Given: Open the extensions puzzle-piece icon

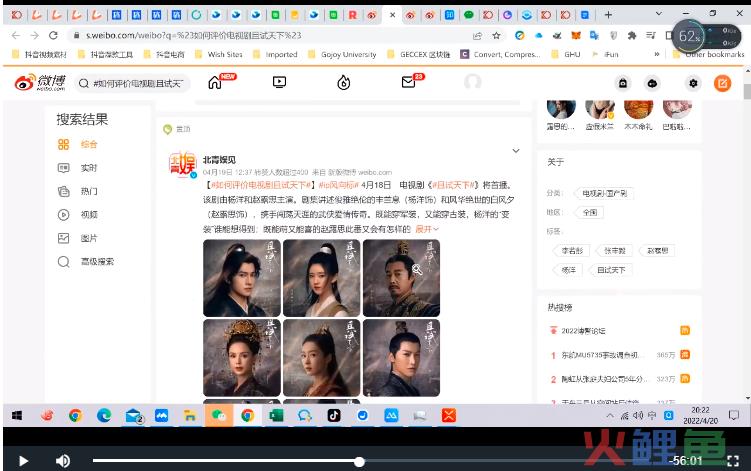Looking at the screenshot, I should click(x=632, y=35).
